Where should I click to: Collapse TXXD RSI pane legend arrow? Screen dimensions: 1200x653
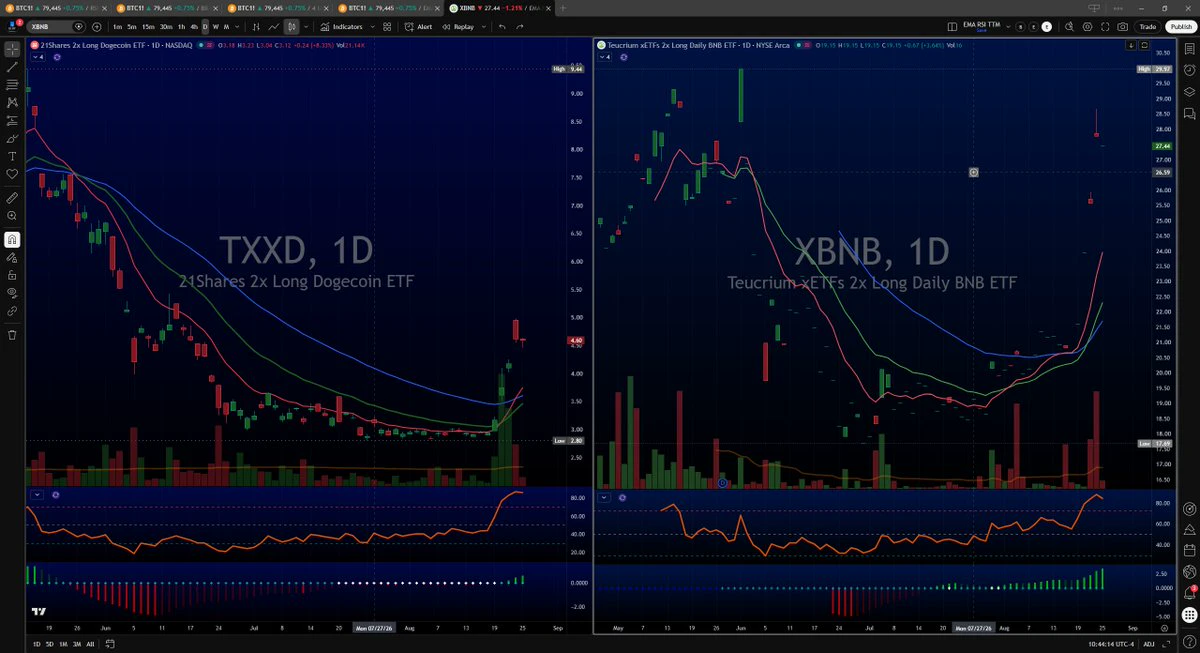point(38,494)
